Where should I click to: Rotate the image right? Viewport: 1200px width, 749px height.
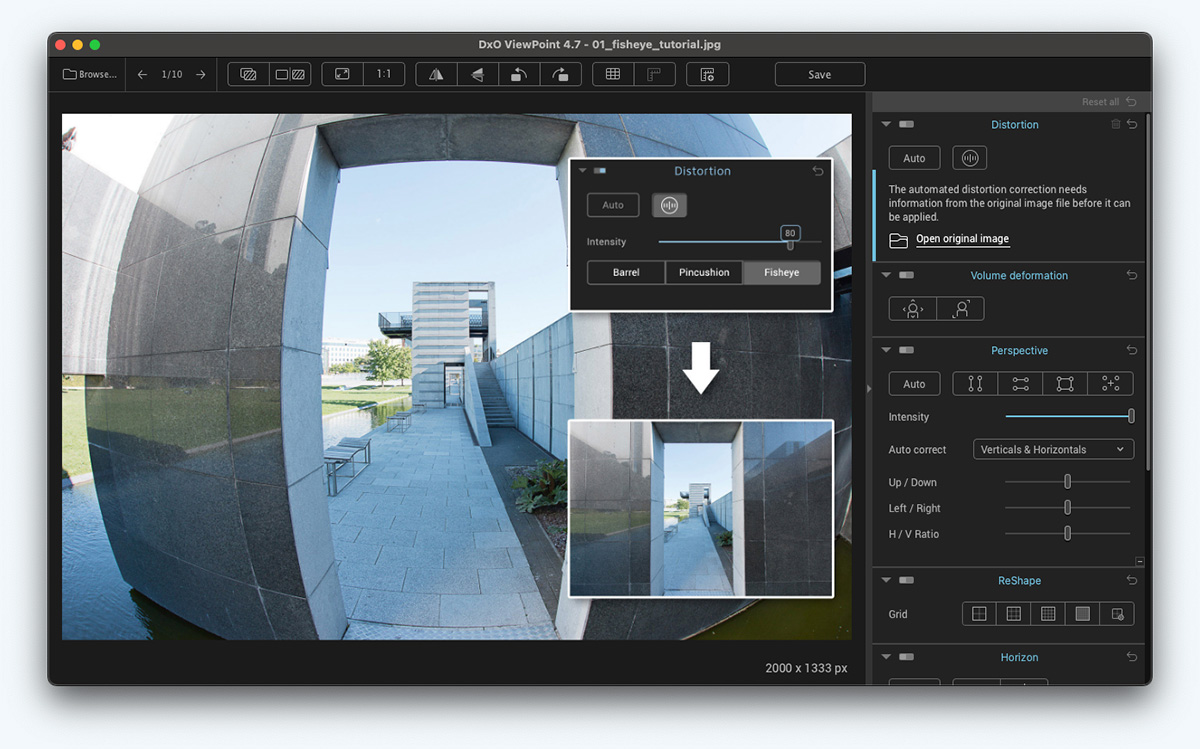(x=560, y=75)
